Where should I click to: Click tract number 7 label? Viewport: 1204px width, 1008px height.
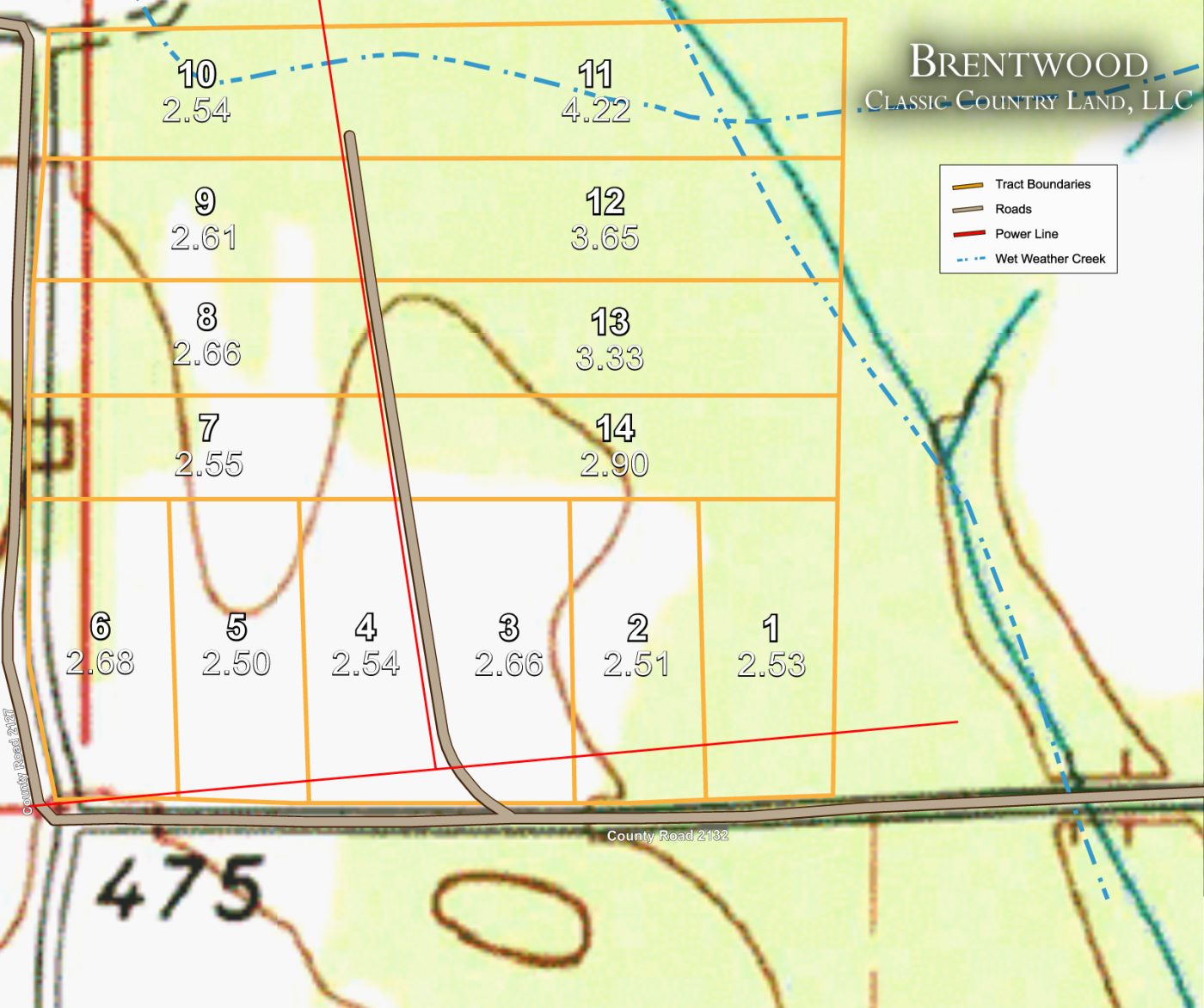209,428
